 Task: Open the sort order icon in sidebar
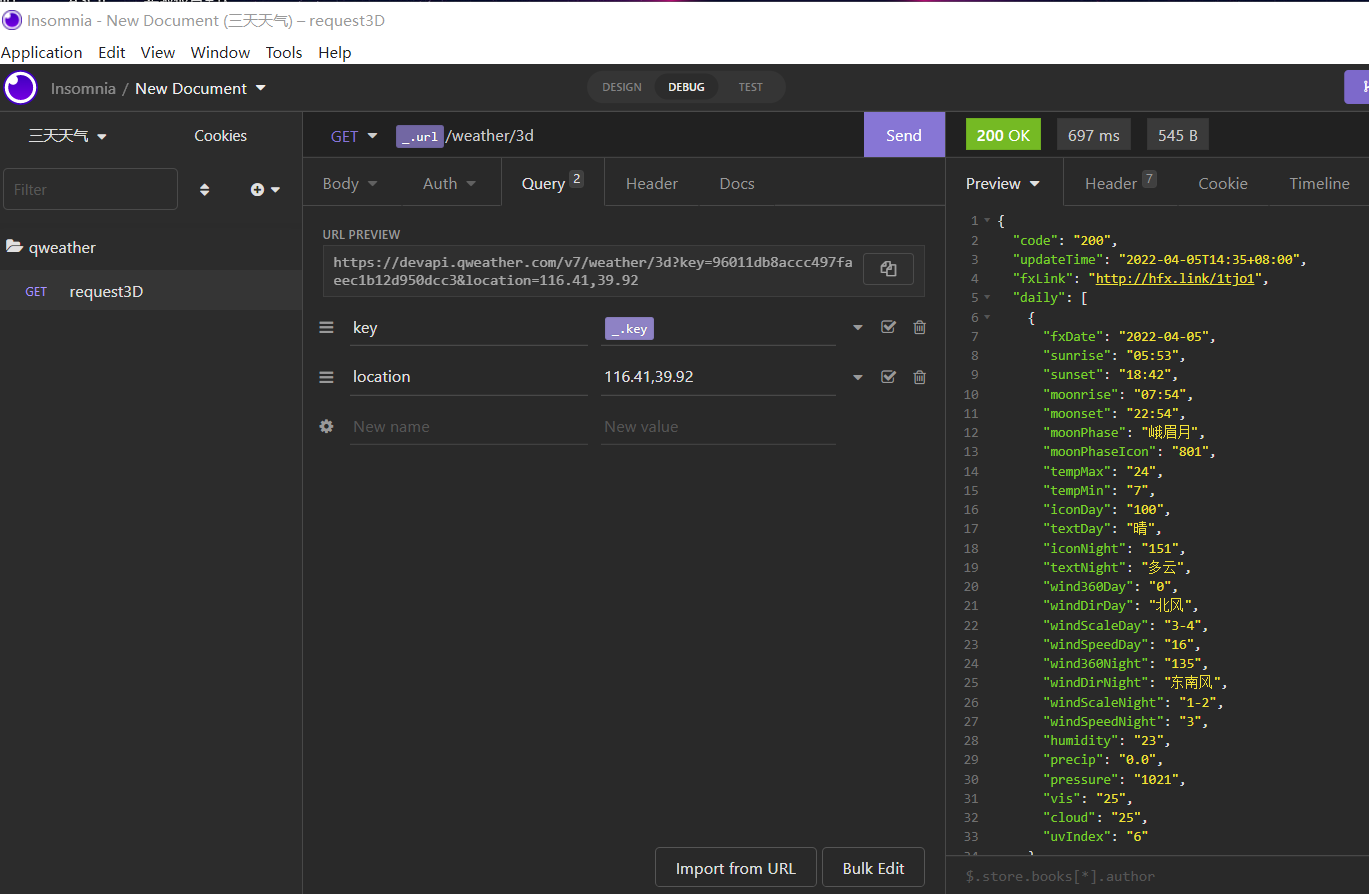[x=205, y=189]
